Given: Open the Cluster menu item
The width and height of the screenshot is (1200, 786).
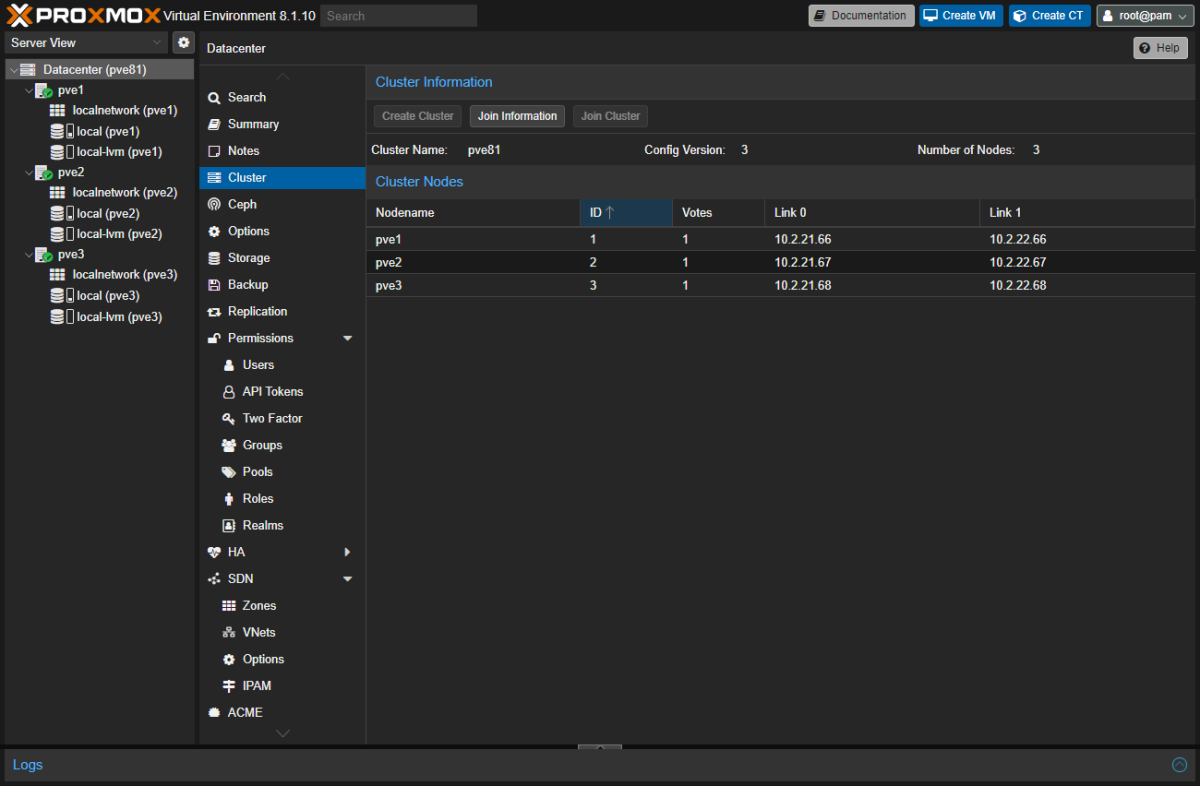Looking at the screenshot, I should [283, 178].
